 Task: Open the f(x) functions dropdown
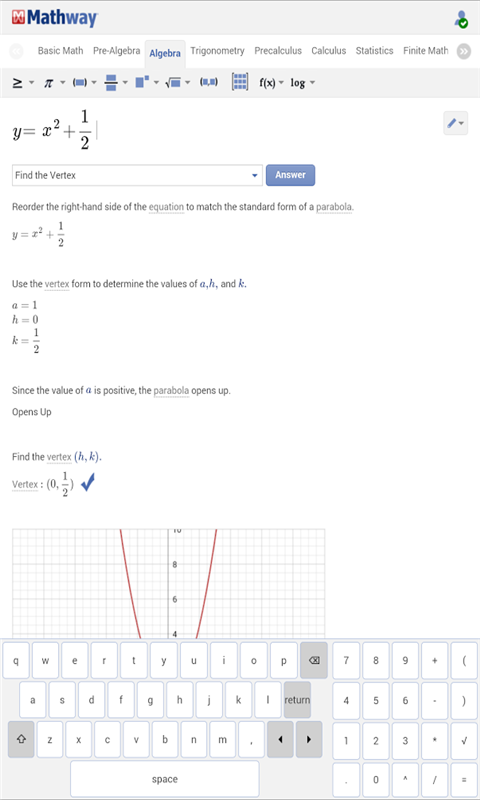(x=272, y=82)
